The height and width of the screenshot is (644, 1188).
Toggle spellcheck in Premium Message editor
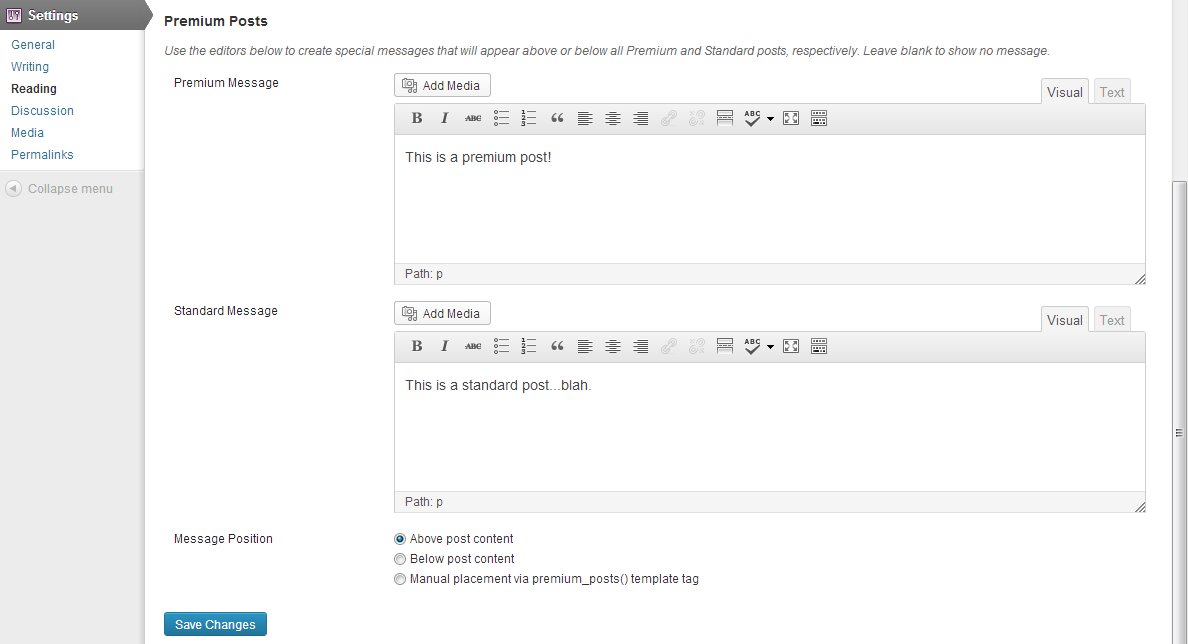click(752, 118)
